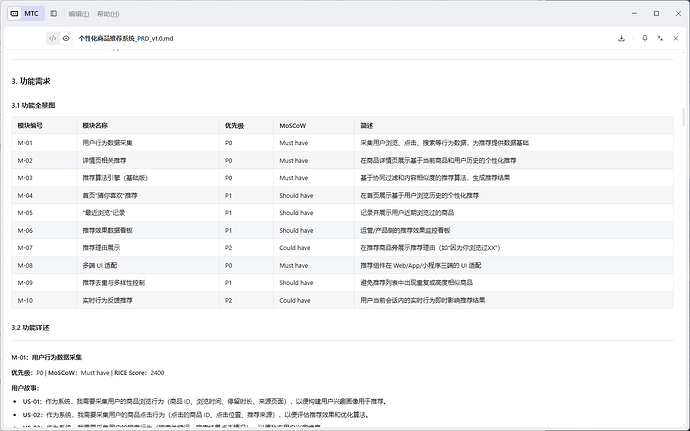690x431 pixels.
Task: Click the US-01 user story bullet
Action: click(205, 402)
